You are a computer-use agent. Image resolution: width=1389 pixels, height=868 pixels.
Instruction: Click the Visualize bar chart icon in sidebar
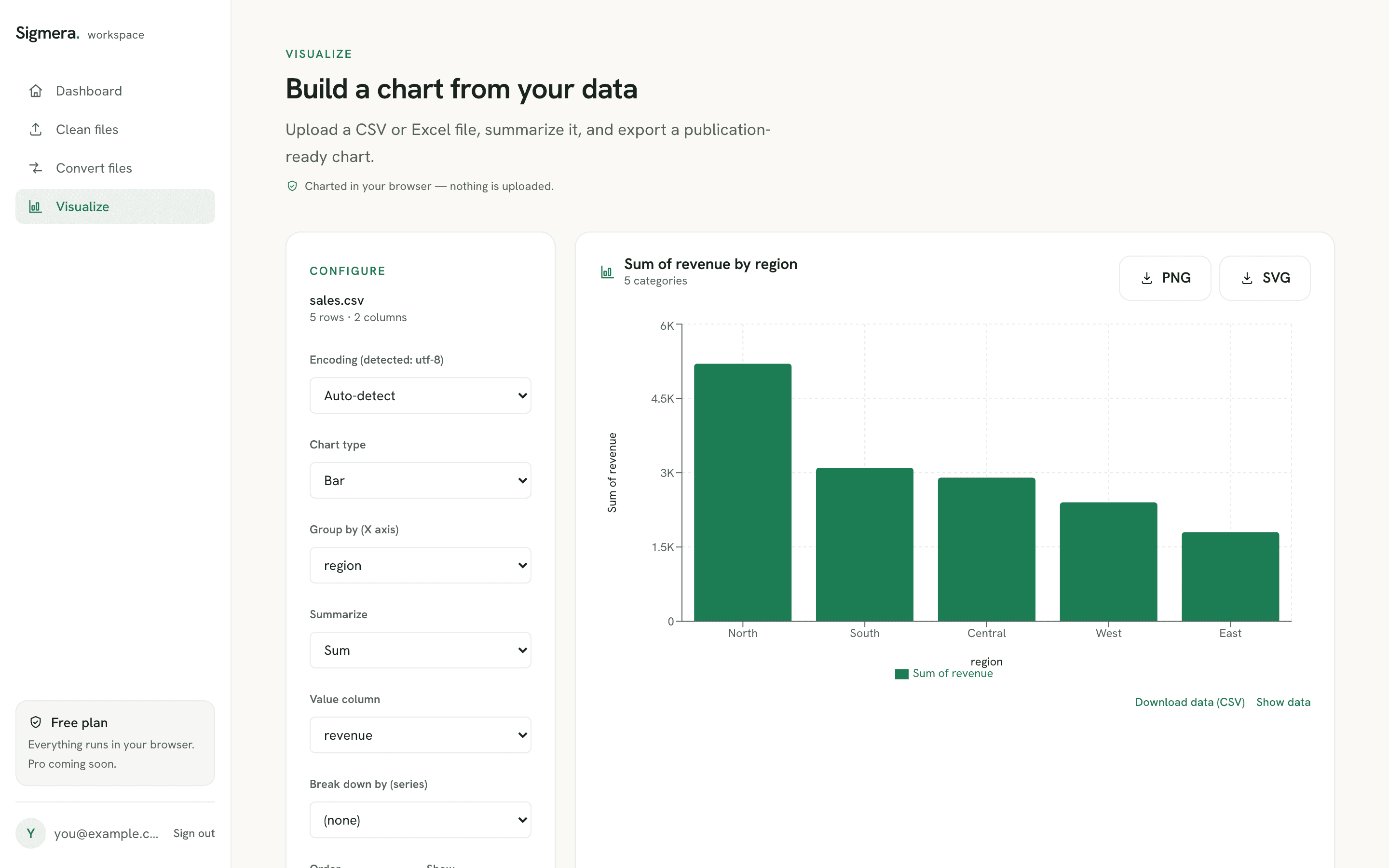tap(36, 206)
